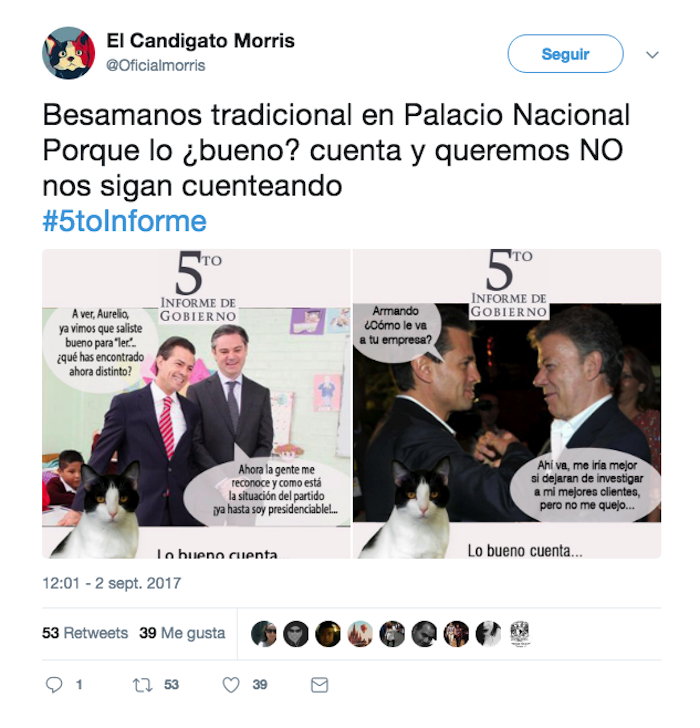Open the sixth liker's grayscale face avatar

tap(424, 633)
